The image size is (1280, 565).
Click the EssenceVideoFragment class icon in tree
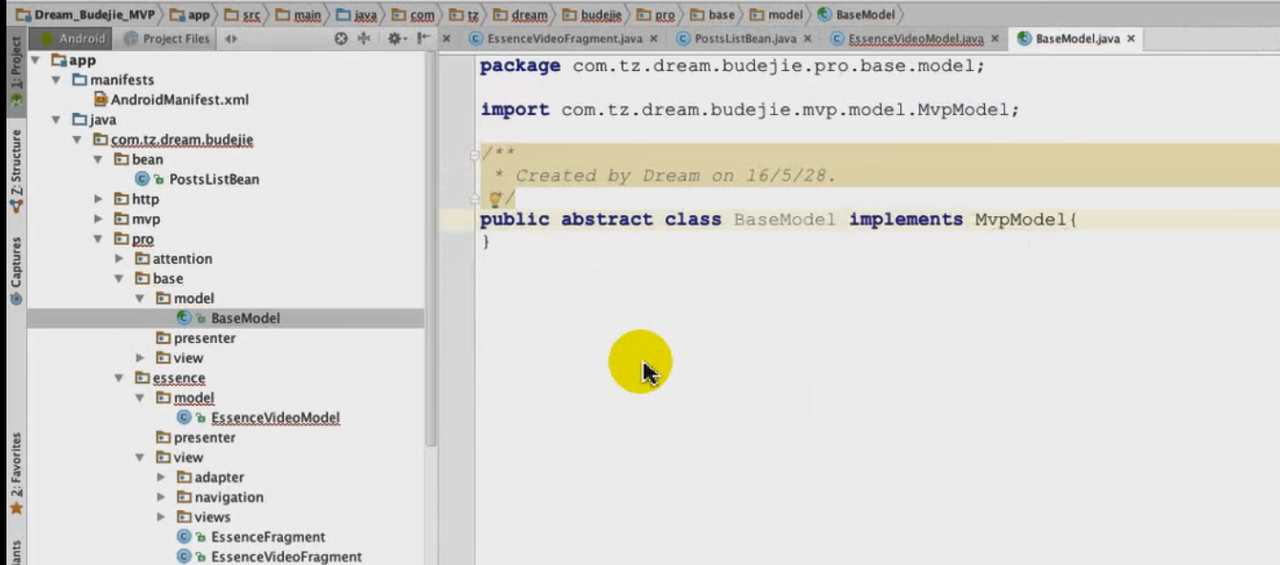click(184, 557)
